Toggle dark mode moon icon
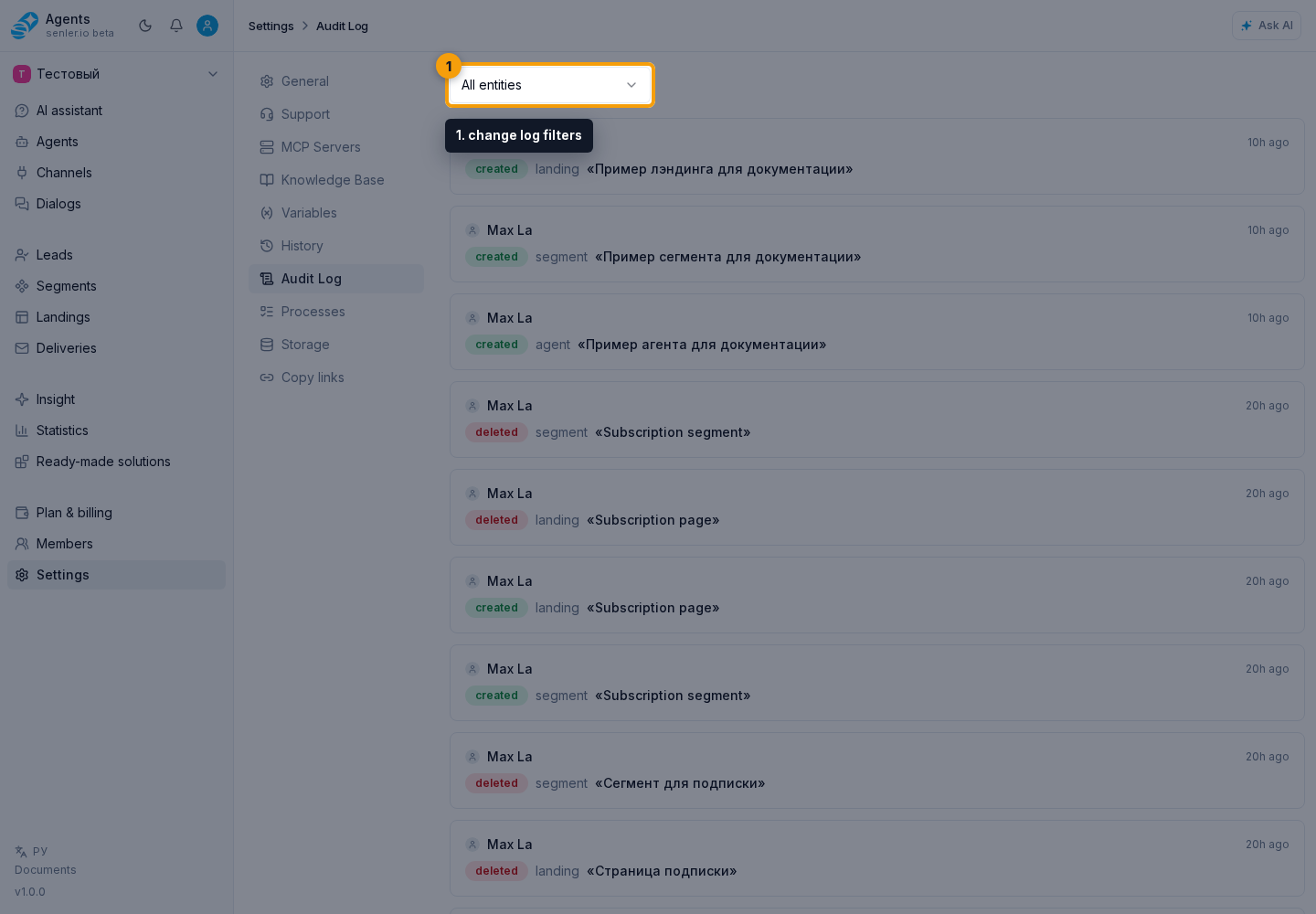 point(145,26)
